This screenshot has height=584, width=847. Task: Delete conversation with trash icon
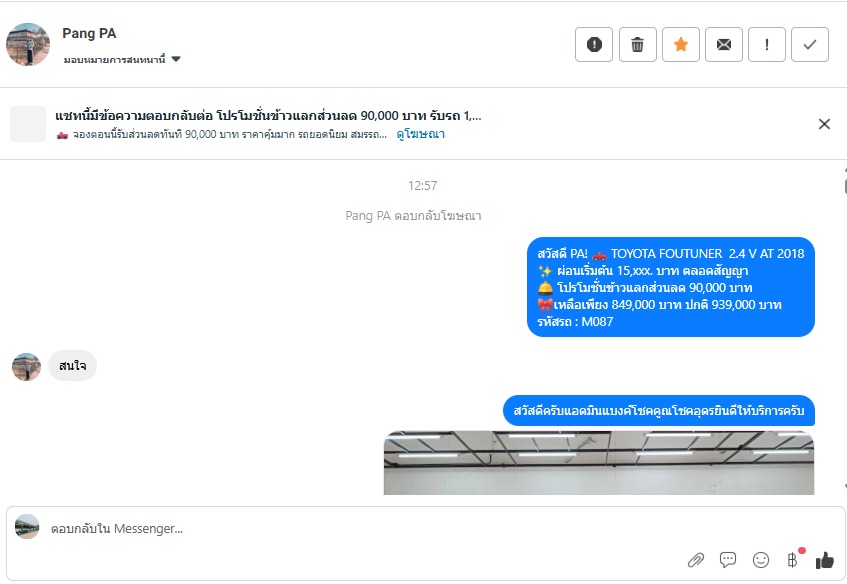pyautogui.click(x=637, y=44)
